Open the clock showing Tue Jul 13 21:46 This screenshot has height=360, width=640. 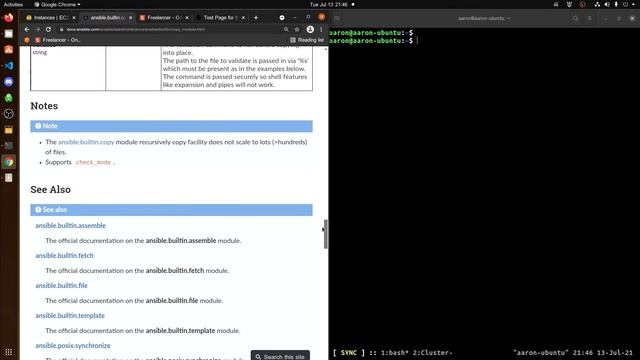pos(329,4)
